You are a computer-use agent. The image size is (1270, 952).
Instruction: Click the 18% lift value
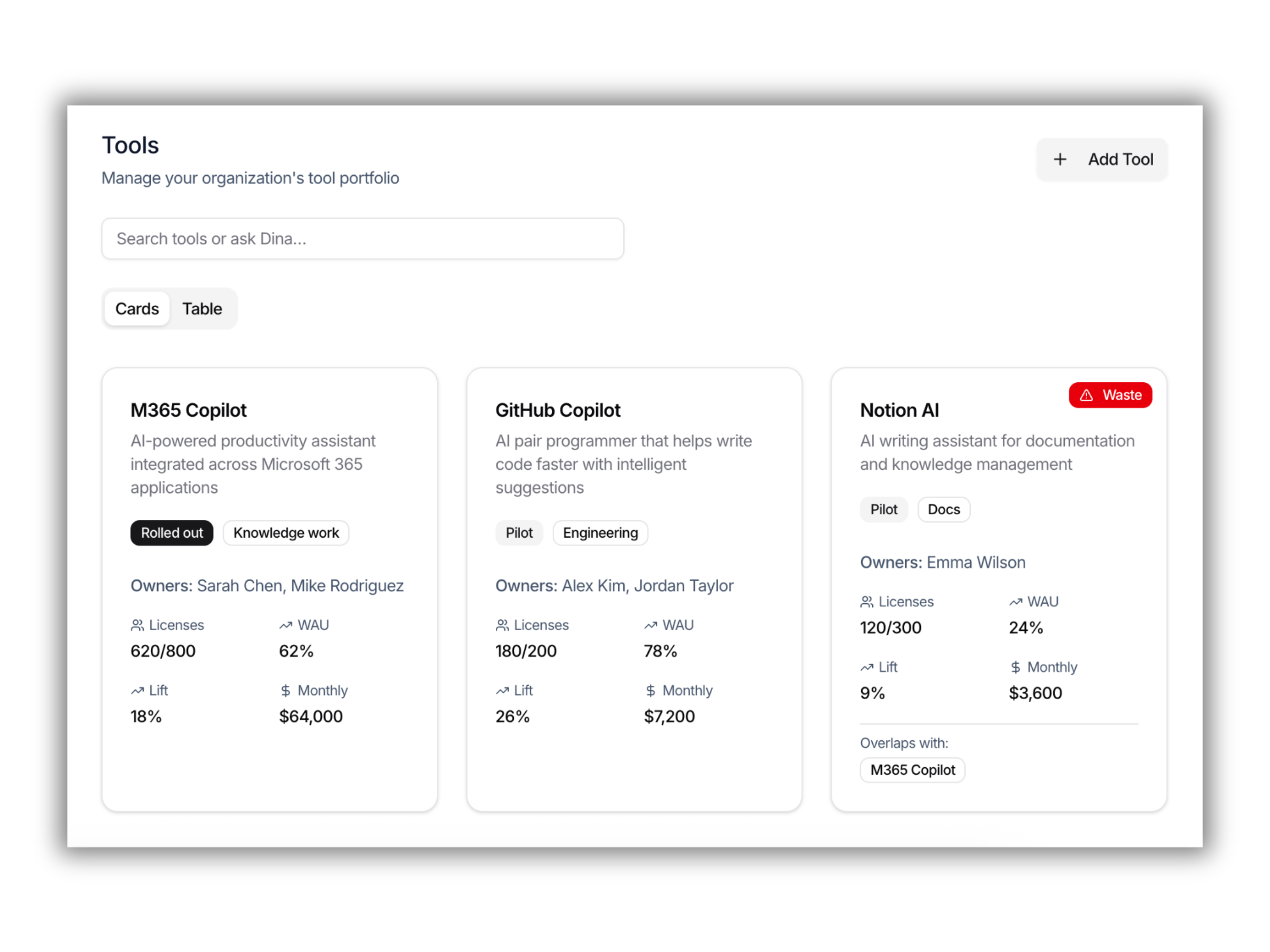click(x=146, y=716)
